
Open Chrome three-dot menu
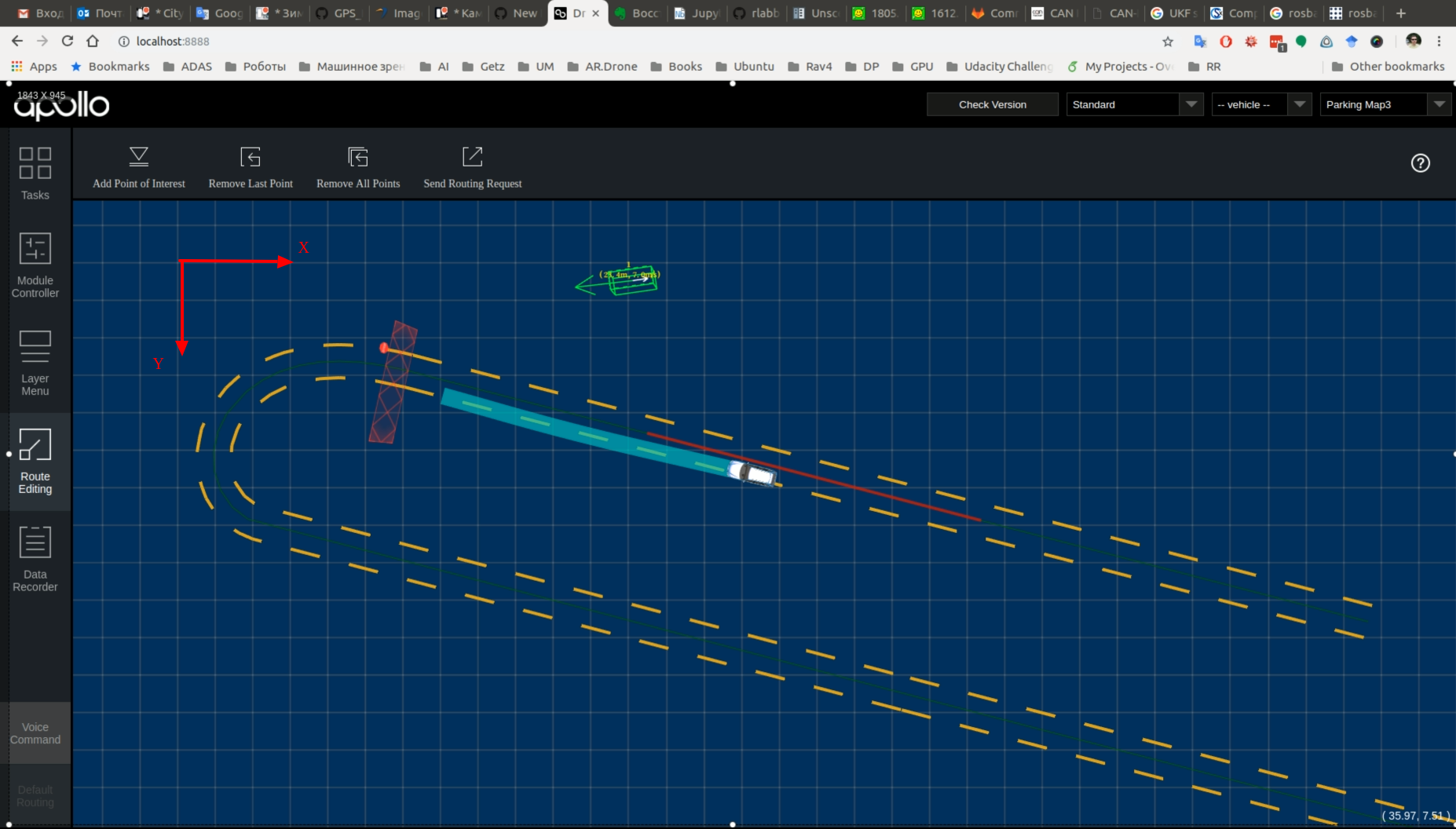(x=1439, y=41)
